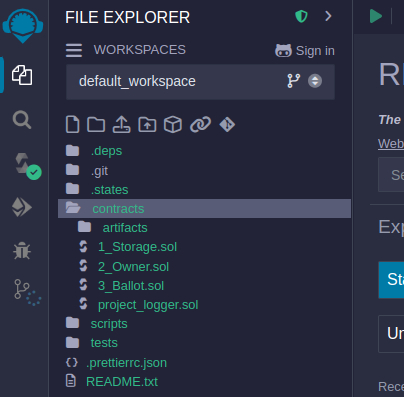404x397 pixels.
Task: Click the WORKSPACES label
Action: [140, 50]
